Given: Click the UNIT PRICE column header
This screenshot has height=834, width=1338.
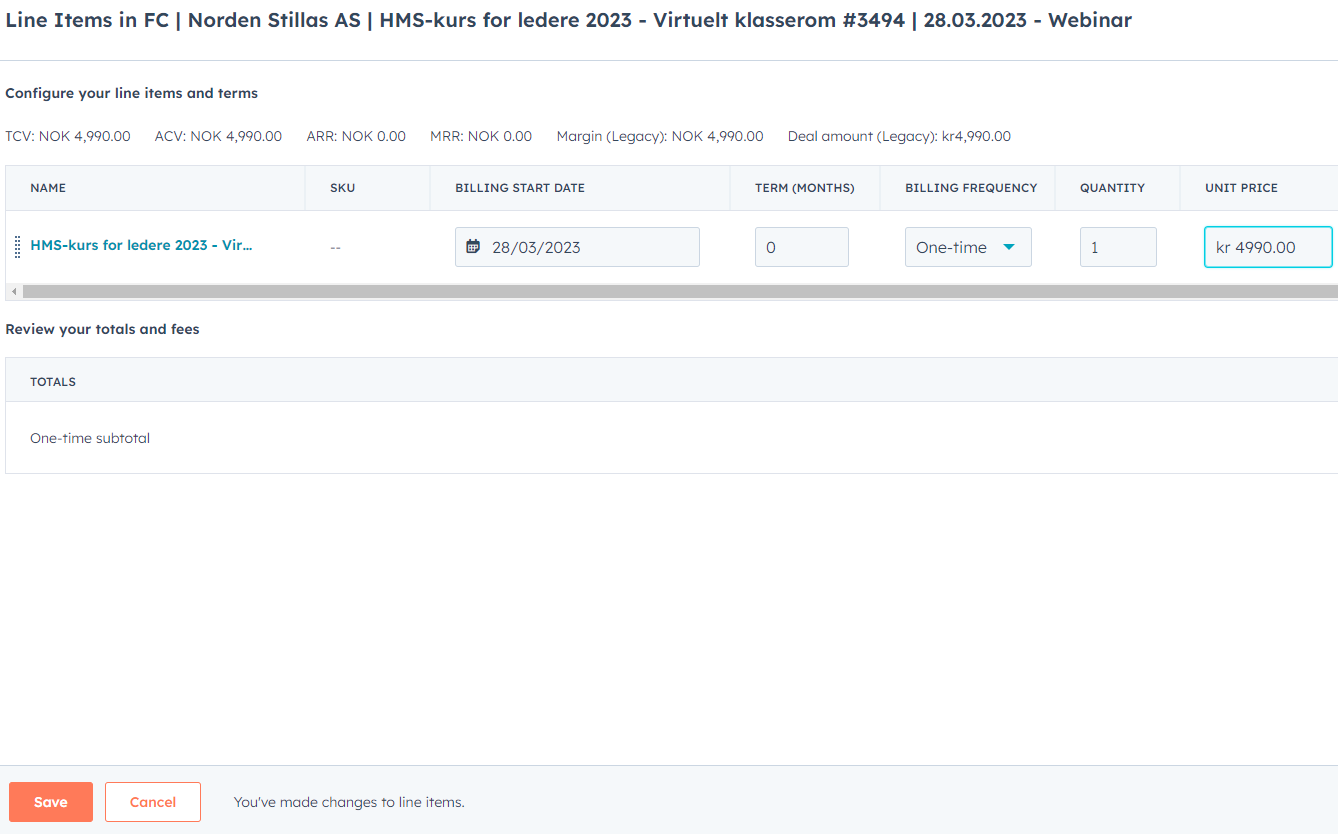Looking at the screenshot, I should [x=1241, y=188].
